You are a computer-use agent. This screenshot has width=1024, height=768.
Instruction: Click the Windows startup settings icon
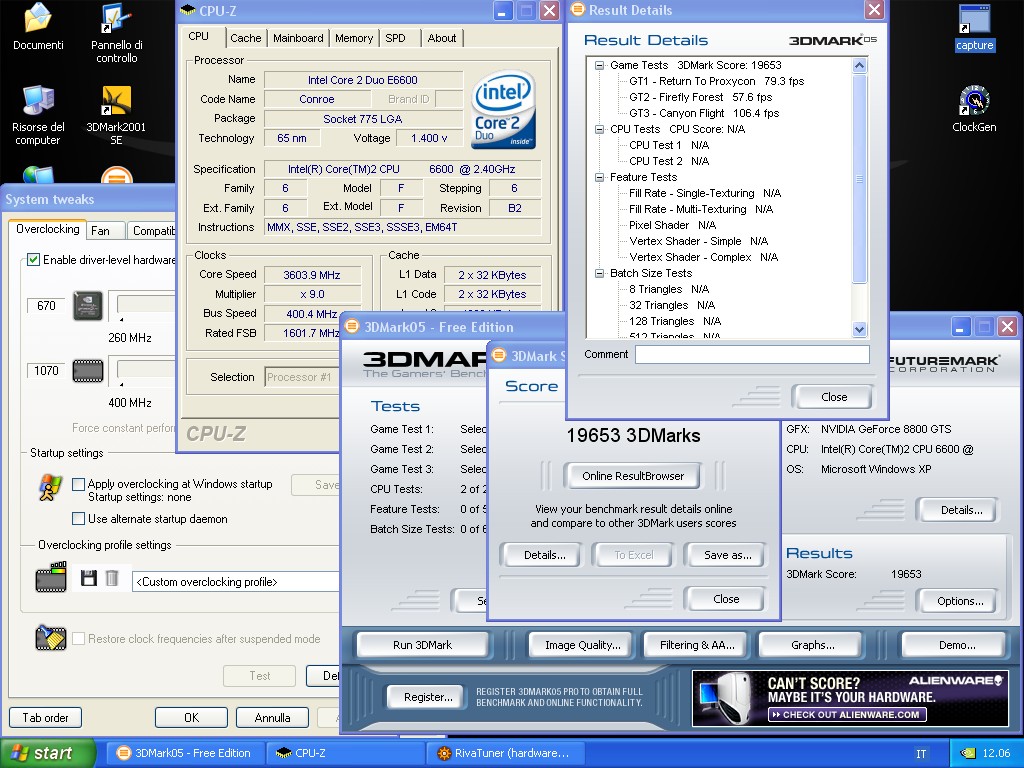[50, 488]
